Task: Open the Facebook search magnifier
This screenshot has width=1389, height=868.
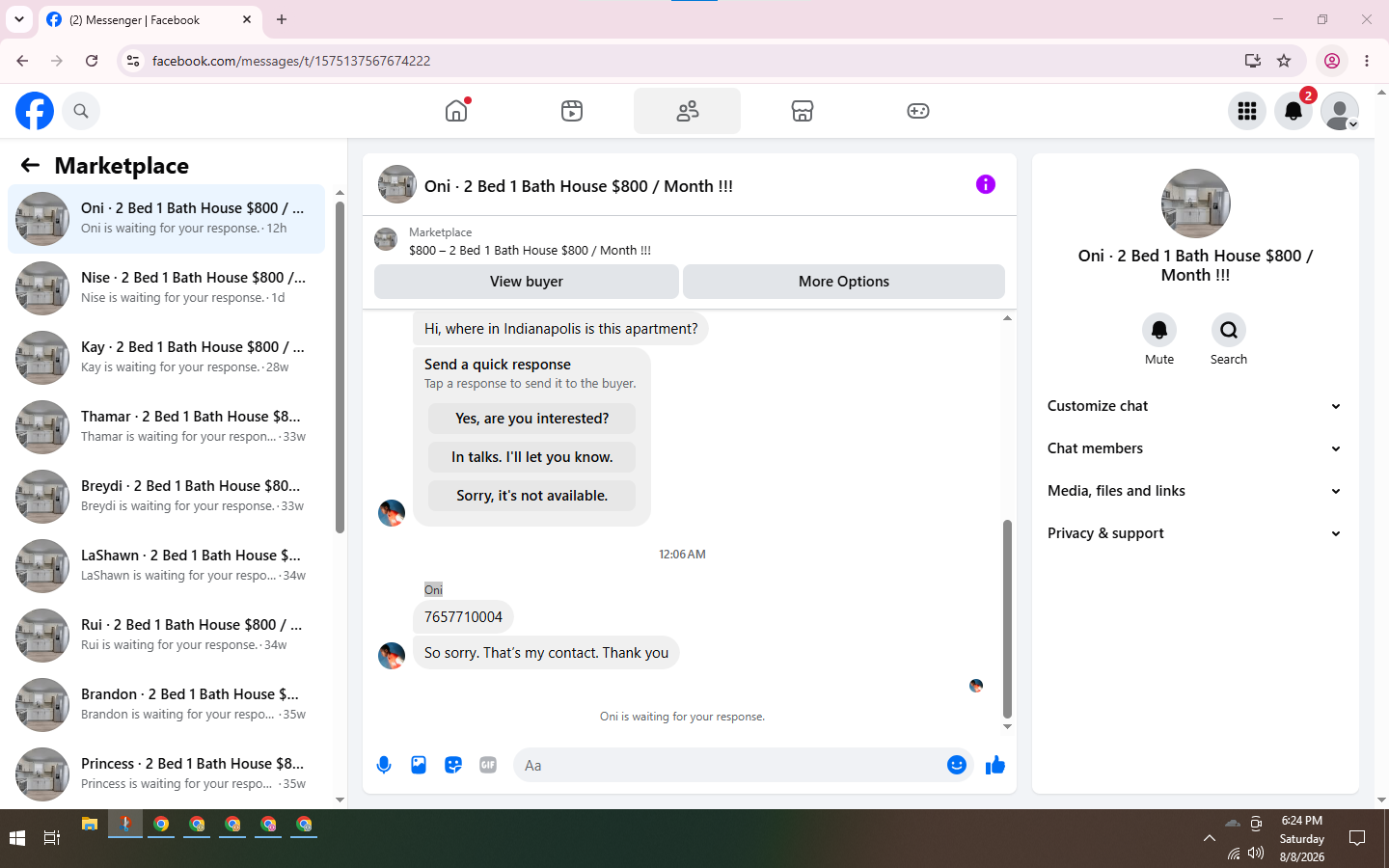Action: (81, 111)
